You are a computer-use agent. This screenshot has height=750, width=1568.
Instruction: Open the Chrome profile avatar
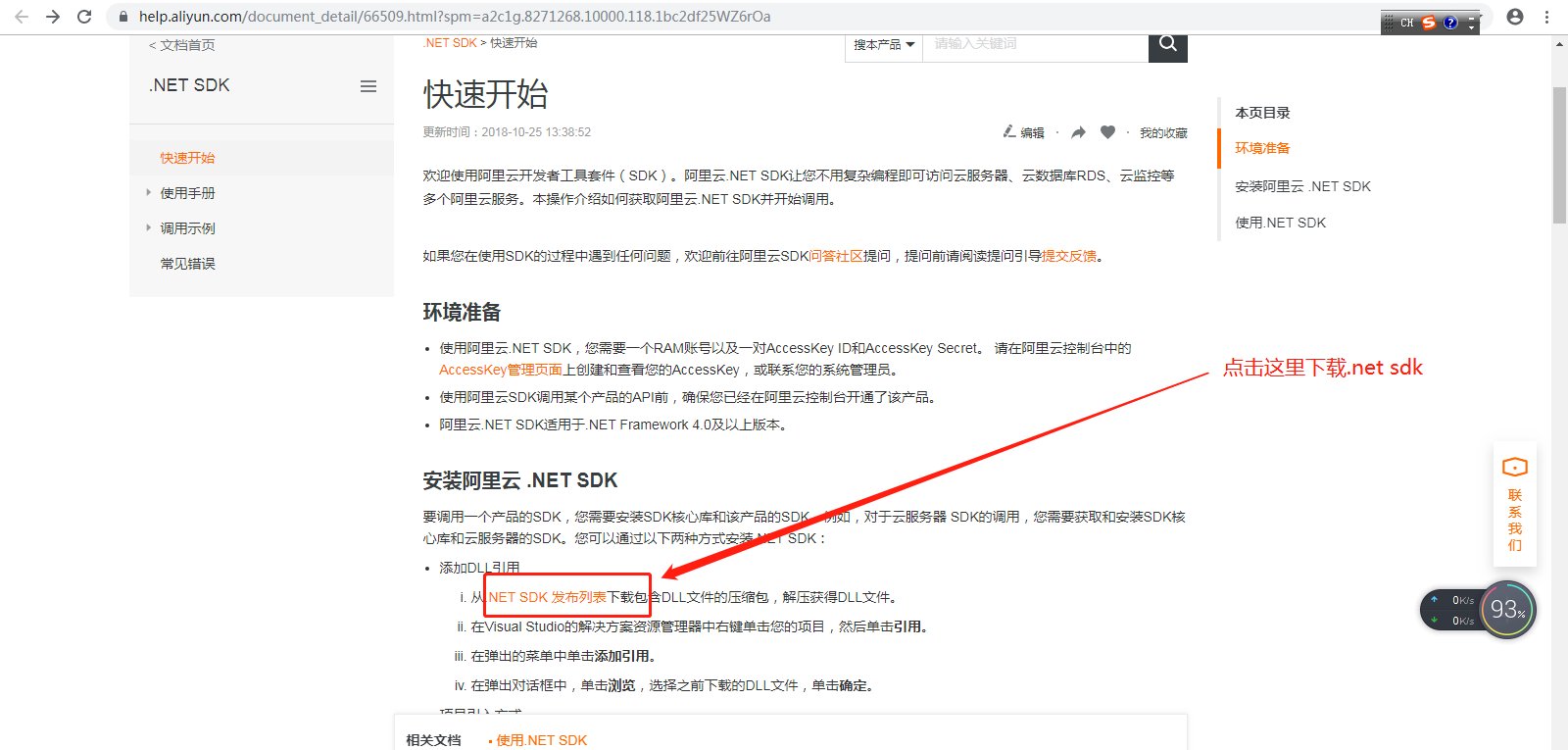click(x=1515, y=17)
